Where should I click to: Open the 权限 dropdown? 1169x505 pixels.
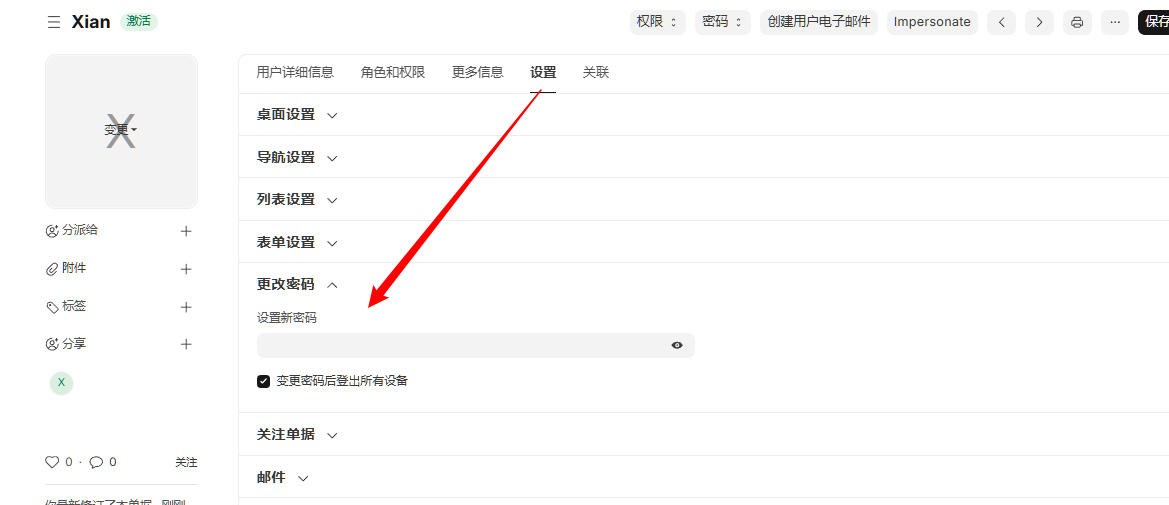click(x=657, y=22)
